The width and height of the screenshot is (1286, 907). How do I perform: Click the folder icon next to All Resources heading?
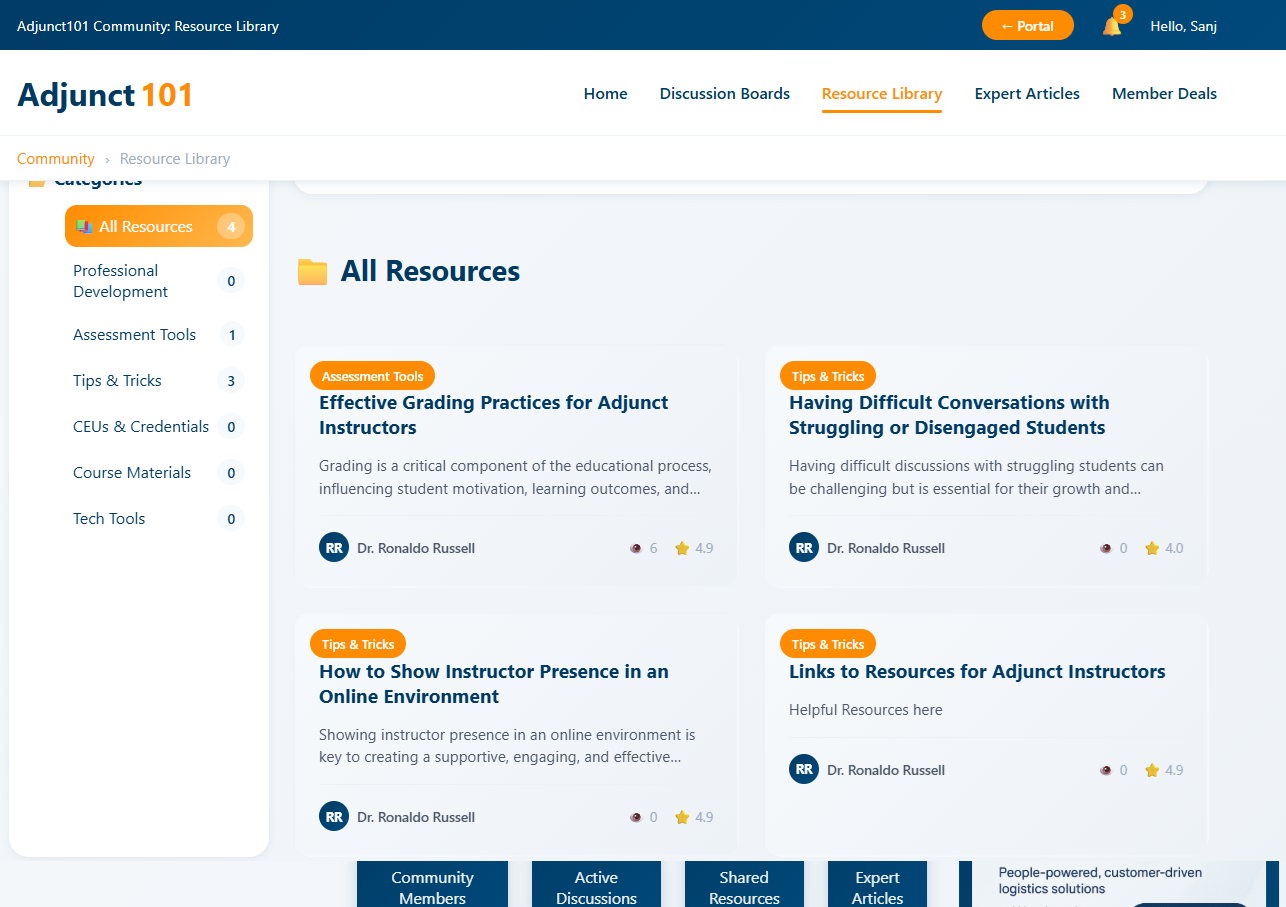point(312,270)
